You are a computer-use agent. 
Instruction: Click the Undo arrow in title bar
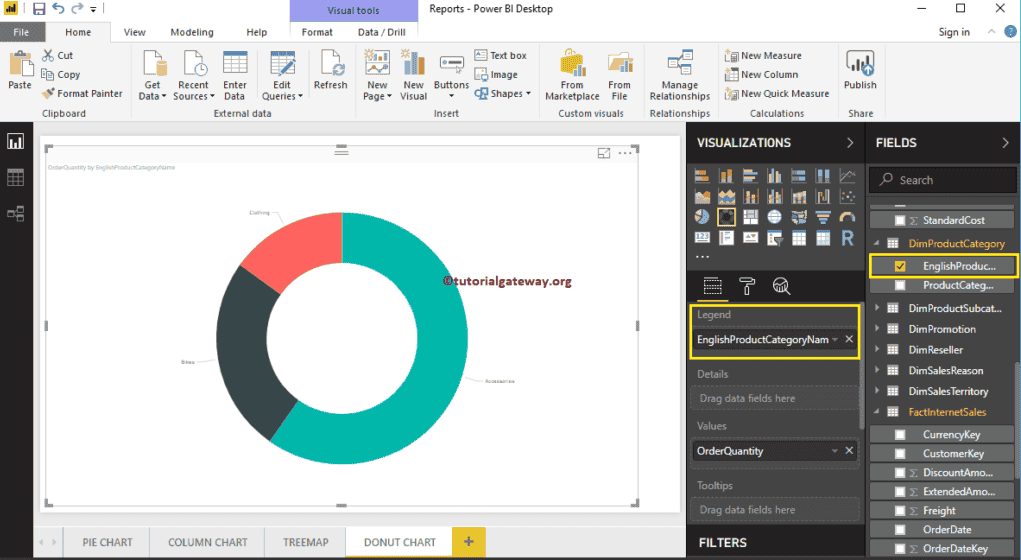tap(59, 8)
